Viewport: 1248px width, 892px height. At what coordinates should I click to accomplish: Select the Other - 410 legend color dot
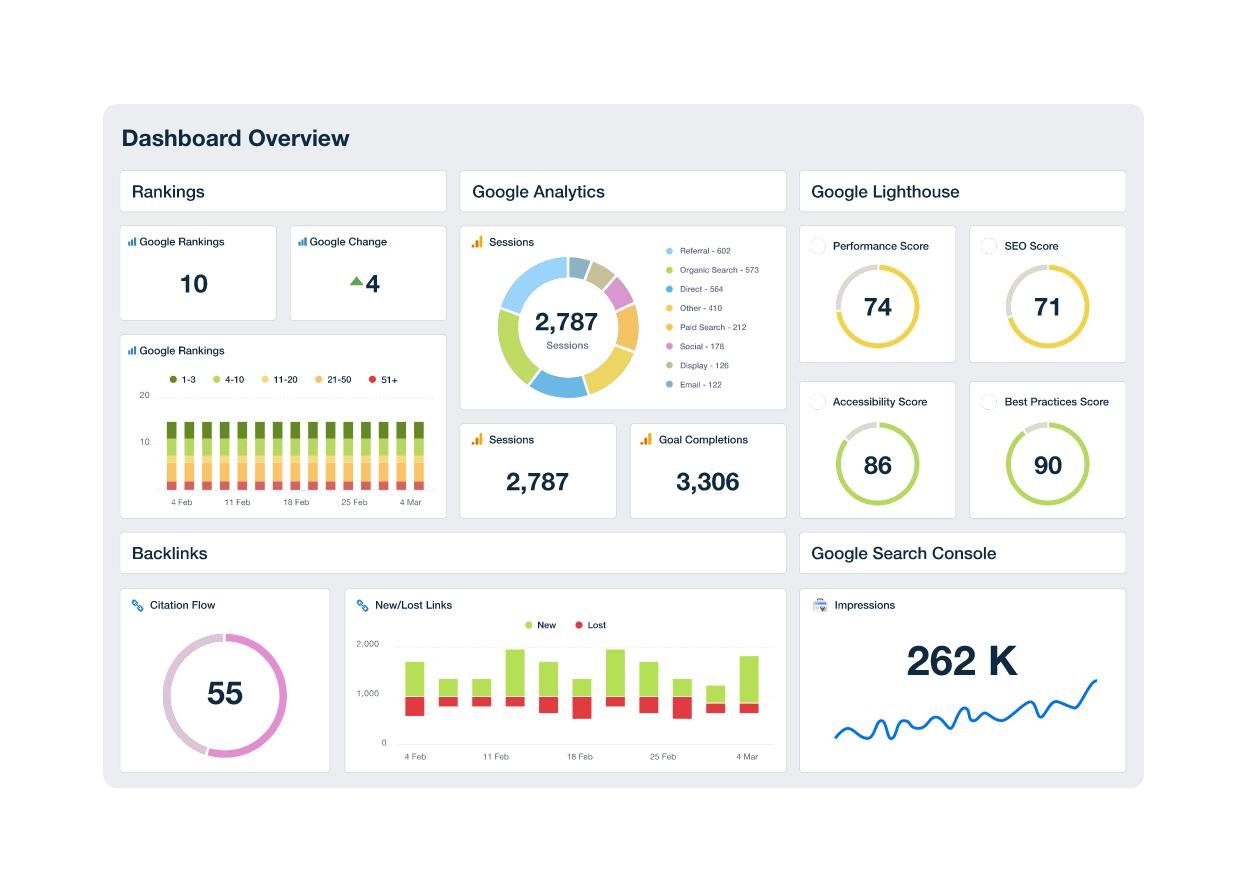point(669,308)
